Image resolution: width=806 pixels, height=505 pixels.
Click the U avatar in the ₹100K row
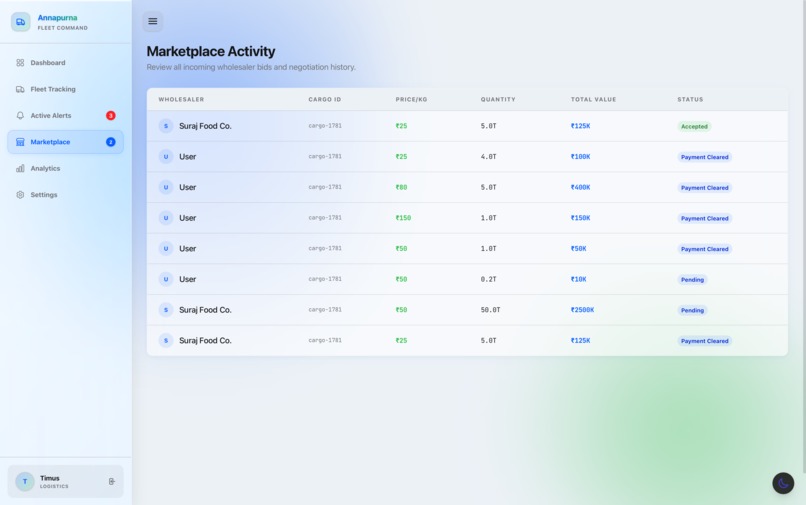click(x=166, y=156)
